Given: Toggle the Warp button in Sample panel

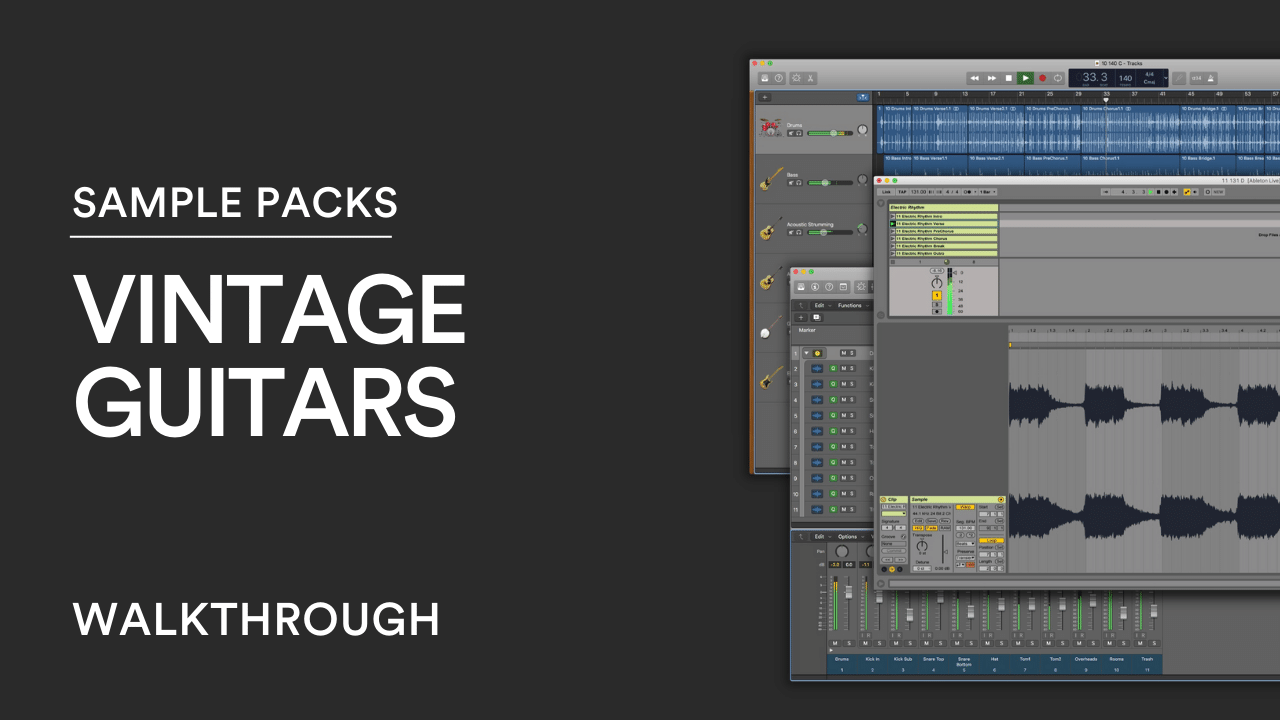Looking at the screenshot, I should [964, 507].
